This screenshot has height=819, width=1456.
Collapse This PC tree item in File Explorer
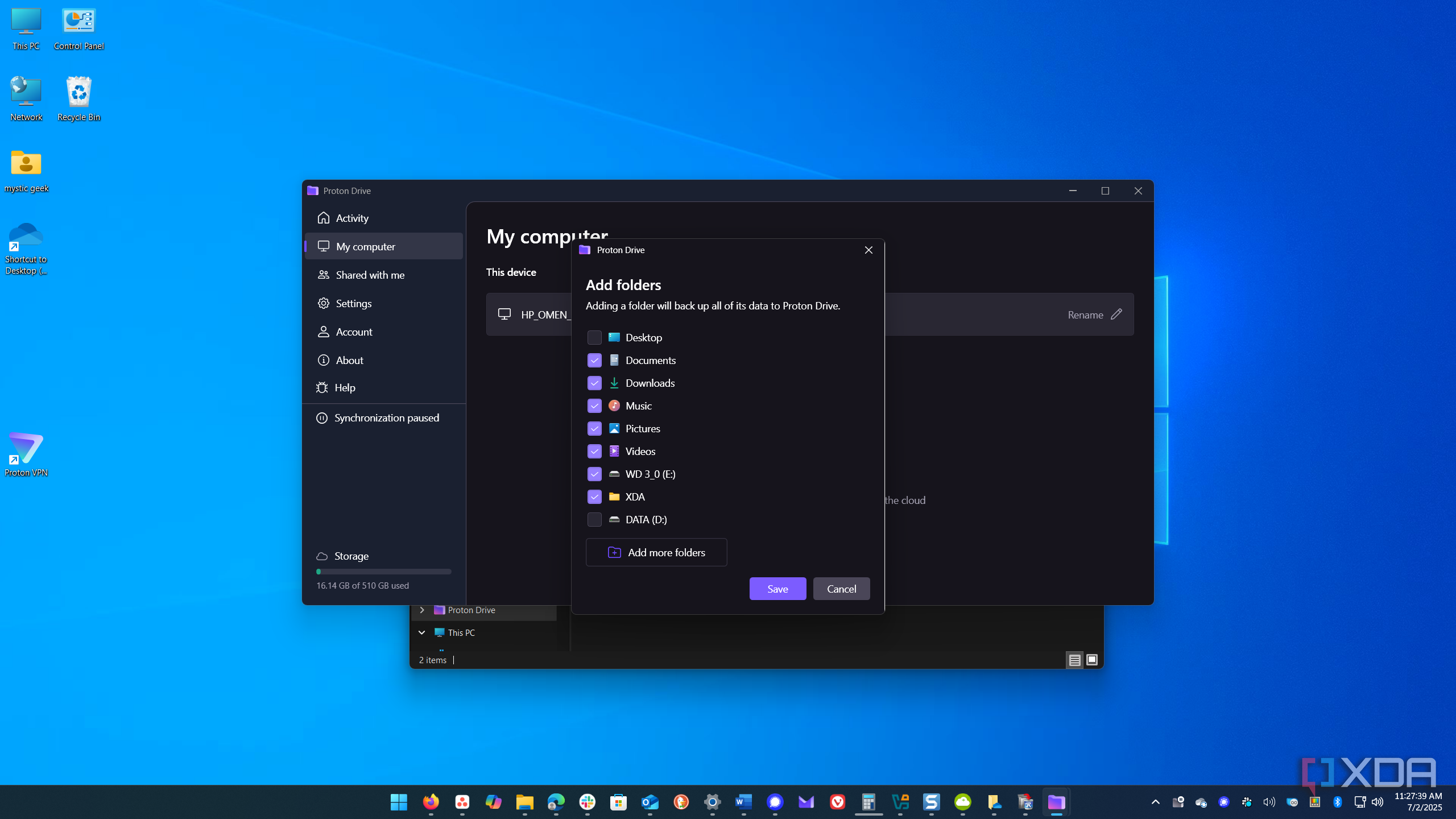tap(422, 632)
